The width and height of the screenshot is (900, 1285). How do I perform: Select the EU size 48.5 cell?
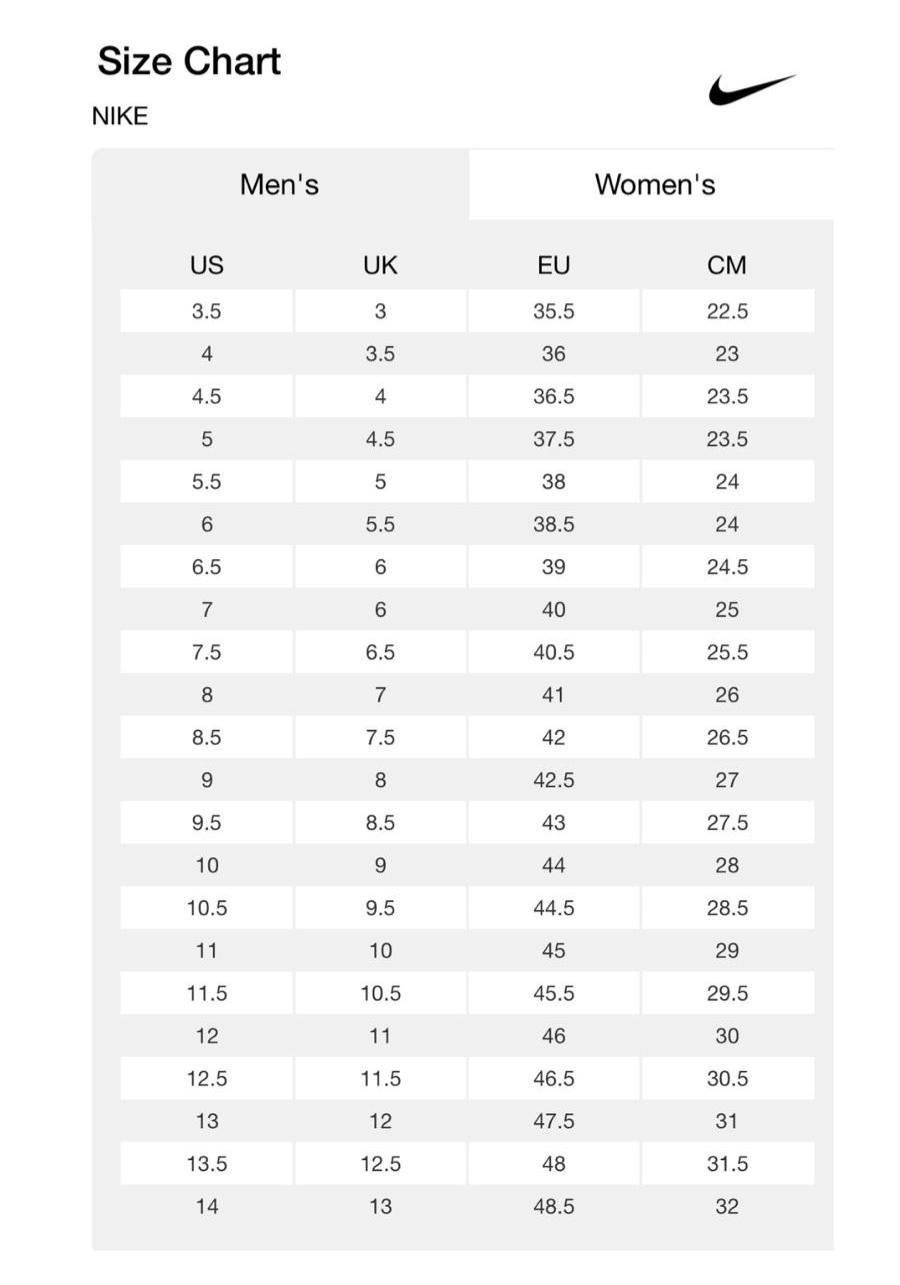[553, 1206]
